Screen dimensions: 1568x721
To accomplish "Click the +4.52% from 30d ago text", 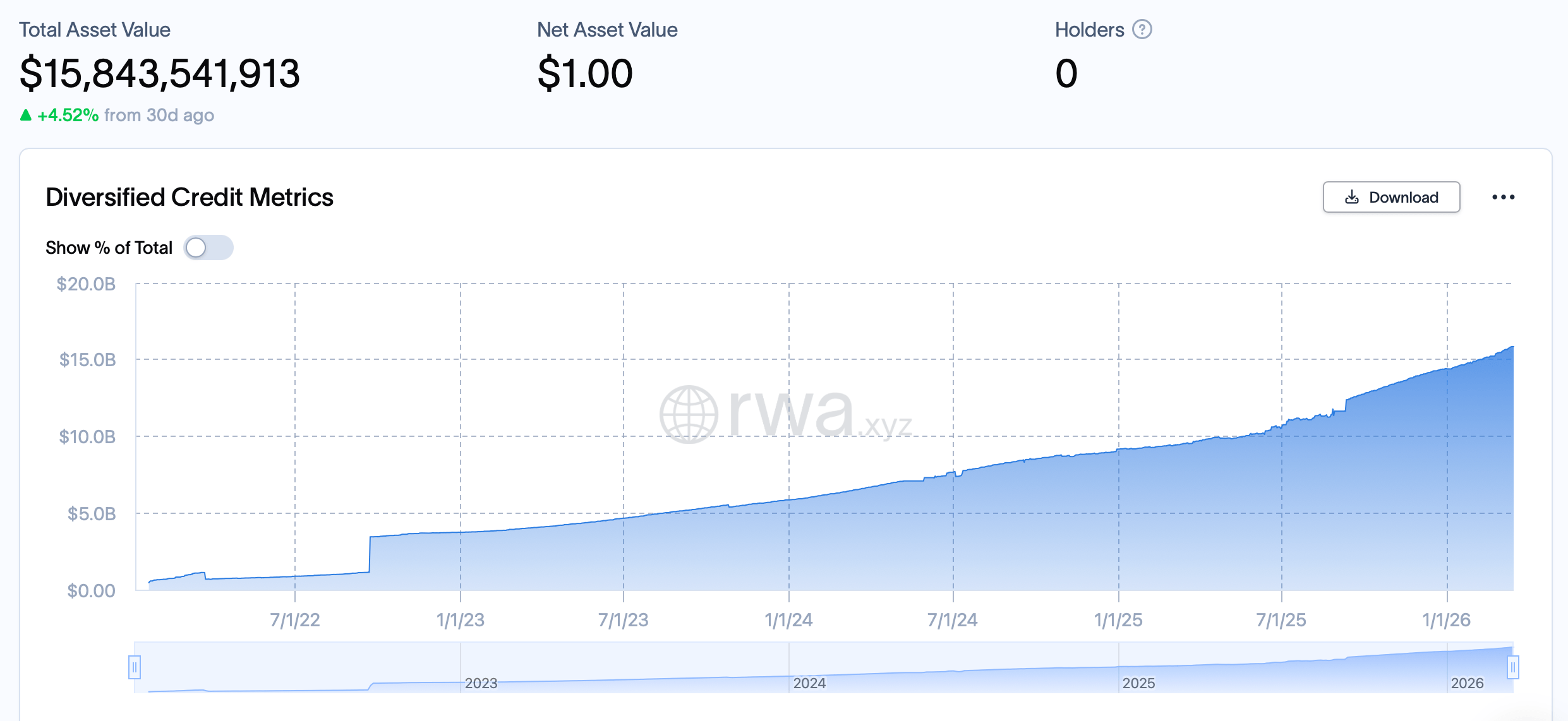I will pyautogui.click(x=117, y=115).
